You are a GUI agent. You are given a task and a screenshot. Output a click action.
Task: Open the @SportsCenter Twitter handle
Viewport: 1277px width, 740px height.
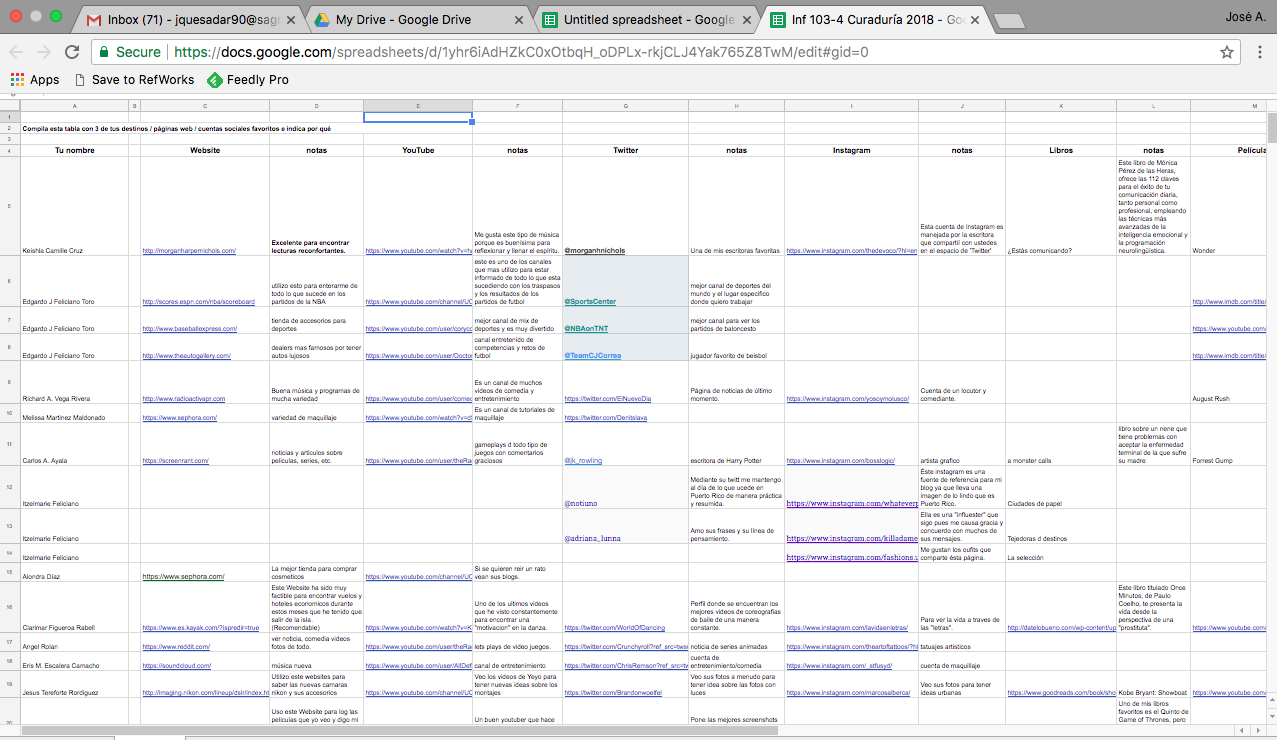click(590, 301)
